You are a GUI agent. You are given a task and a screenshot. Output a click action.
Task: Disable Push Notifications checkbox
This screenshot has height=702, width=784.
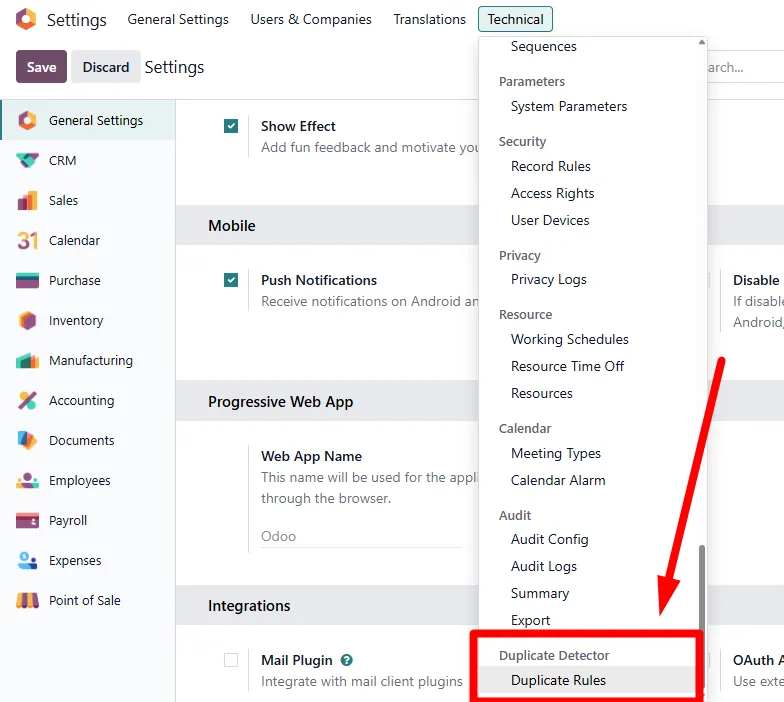click(231, 280)
